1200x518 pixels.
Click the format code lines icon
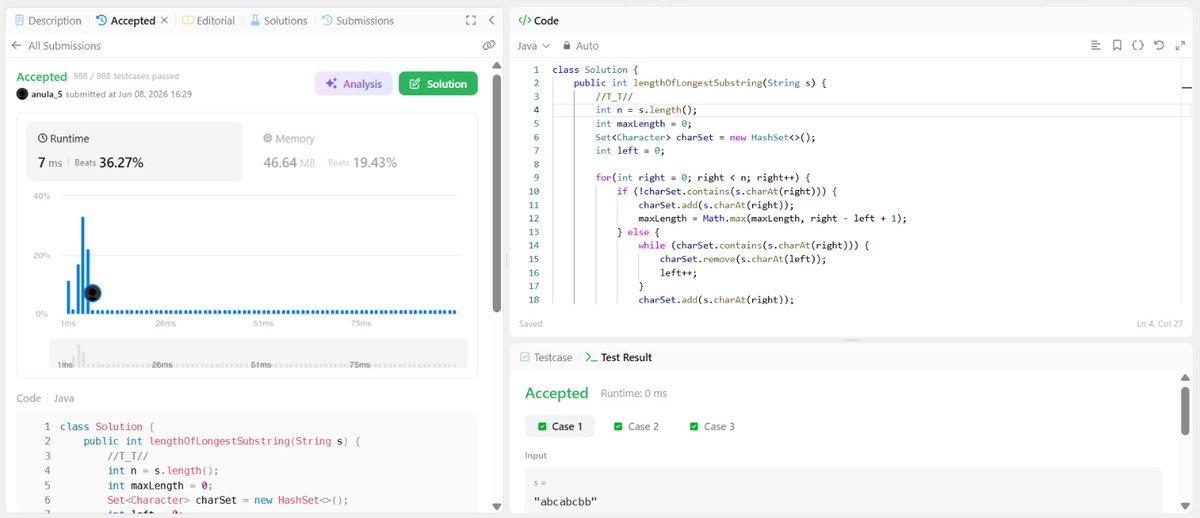tap(1095, 46)
